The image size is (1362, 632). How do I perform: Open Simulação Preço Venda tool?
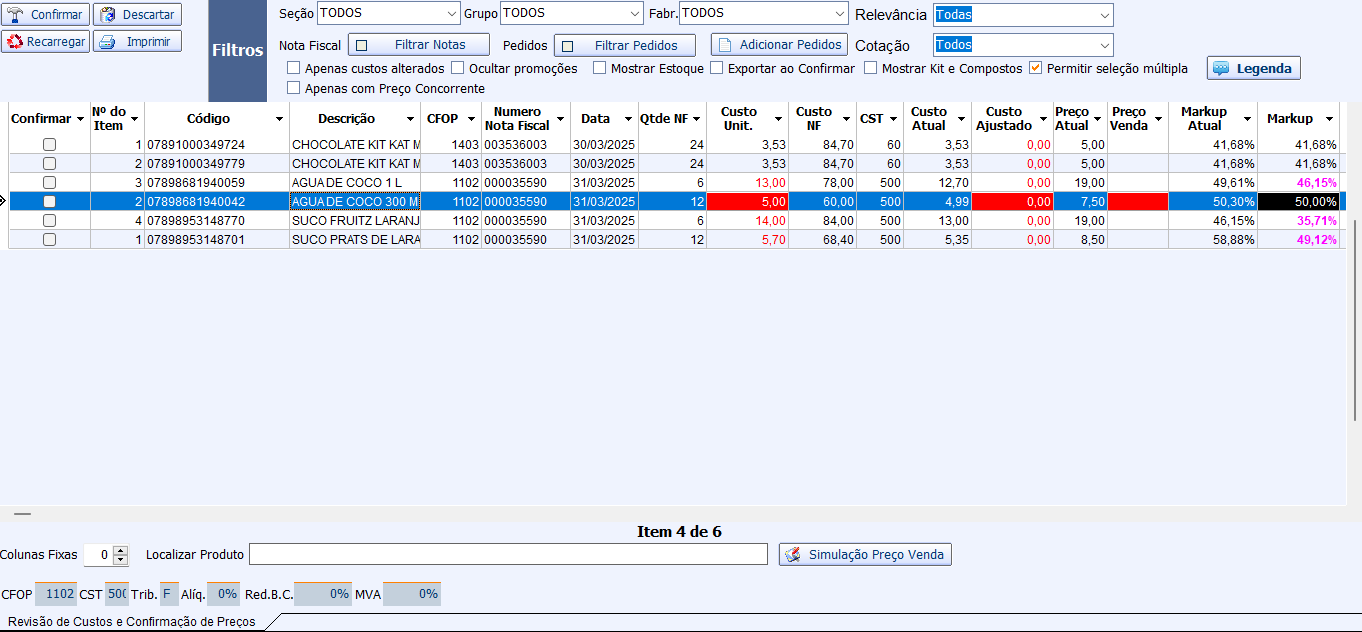(865, 554)
